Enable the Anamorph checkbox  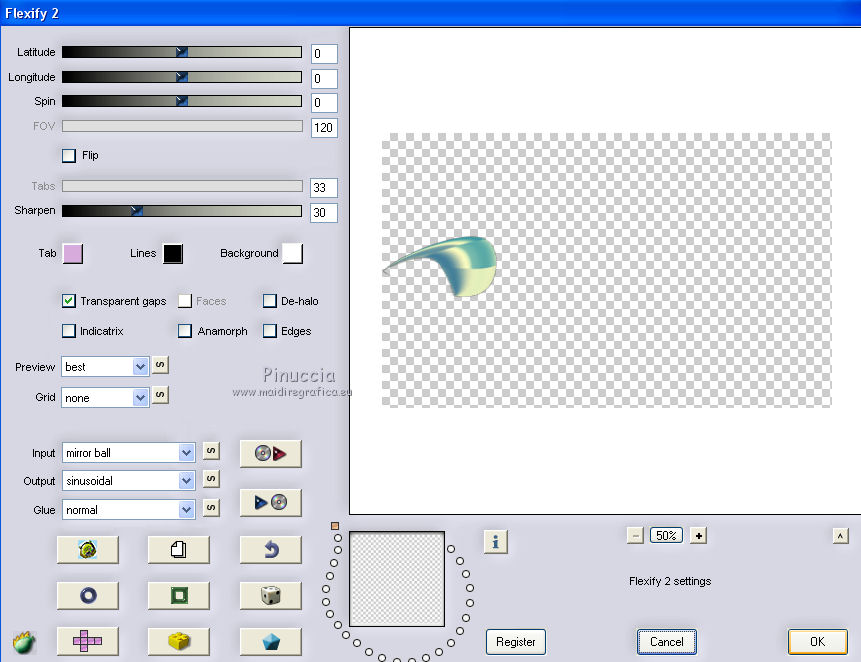(184, 331)
